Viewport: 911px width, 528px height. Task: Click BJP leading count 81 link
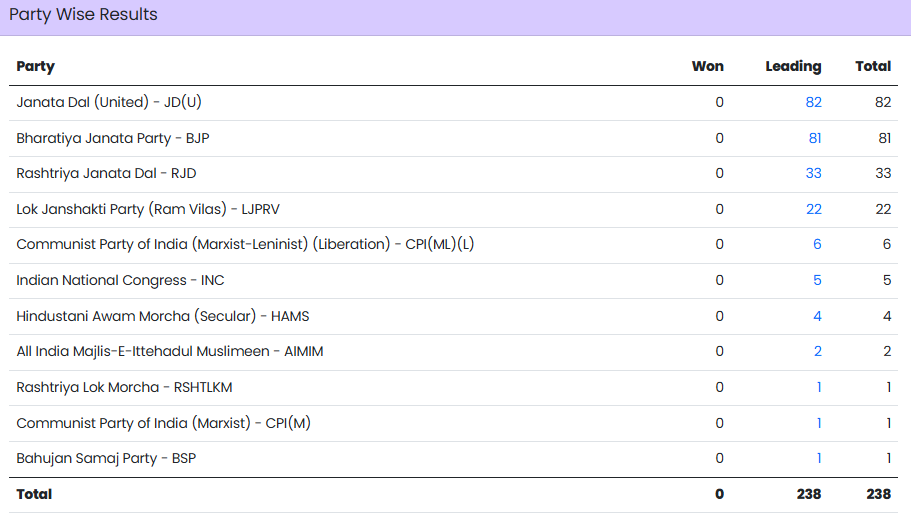814,138
